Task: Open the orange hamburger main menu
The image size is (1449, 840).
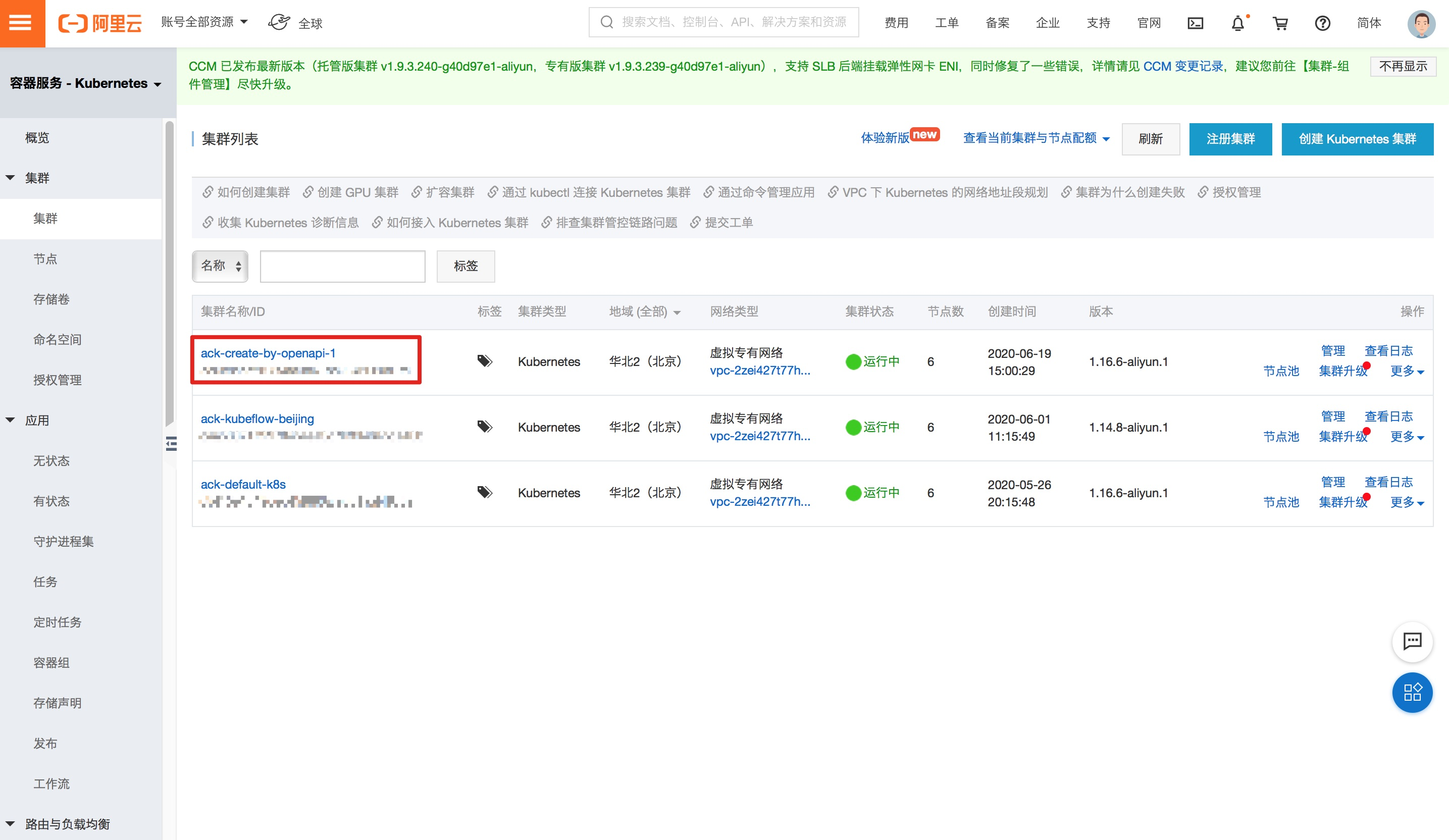Action: coord(22,23)
